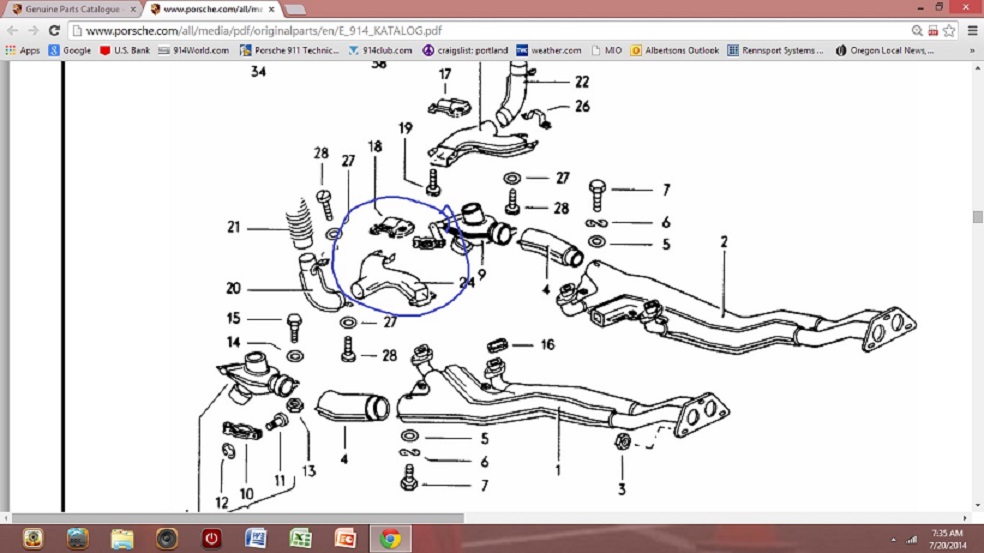The image size is (984, 553).
Task: Click the Chrome icon in the taskbar
Action: pyautogui.click(x=390, y=538)
